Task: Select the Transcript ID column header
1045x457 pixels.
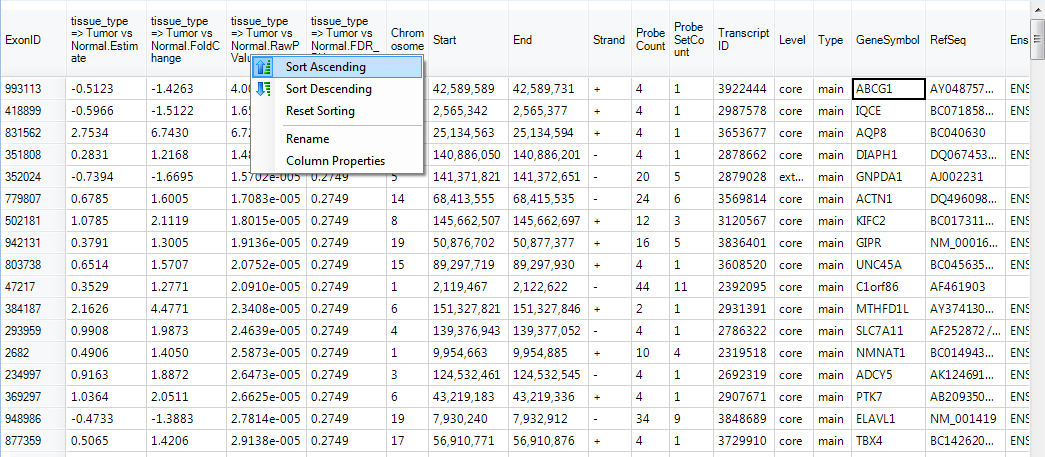Action: point(744,40)
